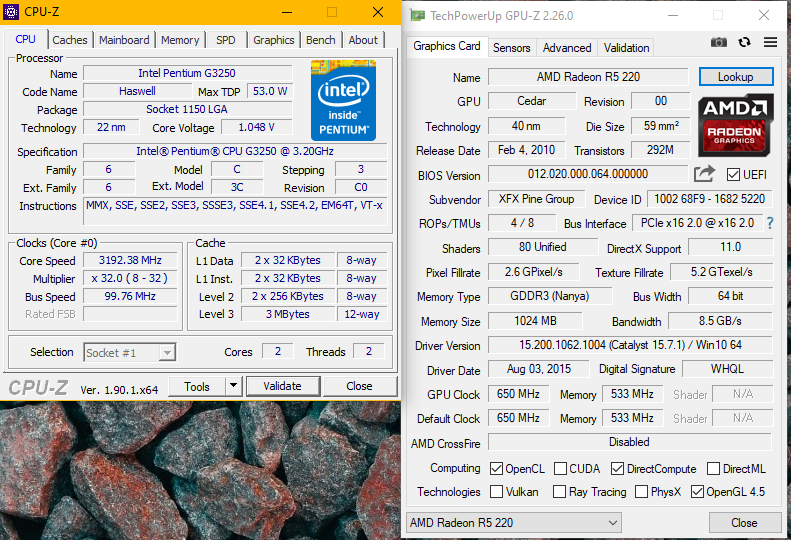Viewport: 791px width, 540px height.
Task: Click the Validate button in CPU-Z
Action: pos(281,386)
